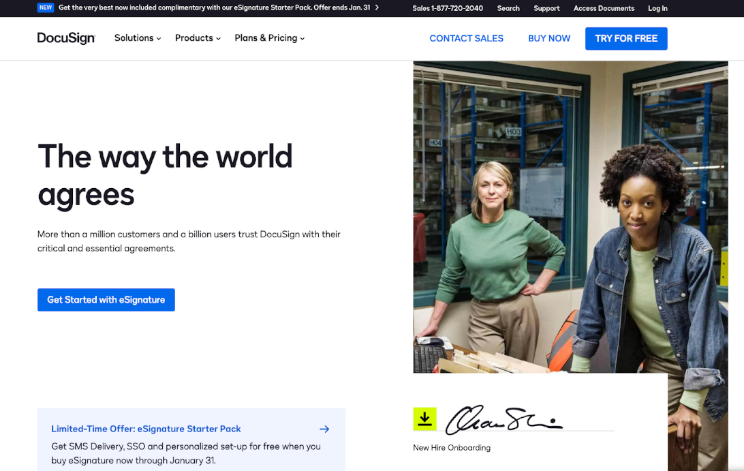744x471 pixels.
Task: Click the eSignature Starter Pack promo banner text
Action: [x=214, y=8]
